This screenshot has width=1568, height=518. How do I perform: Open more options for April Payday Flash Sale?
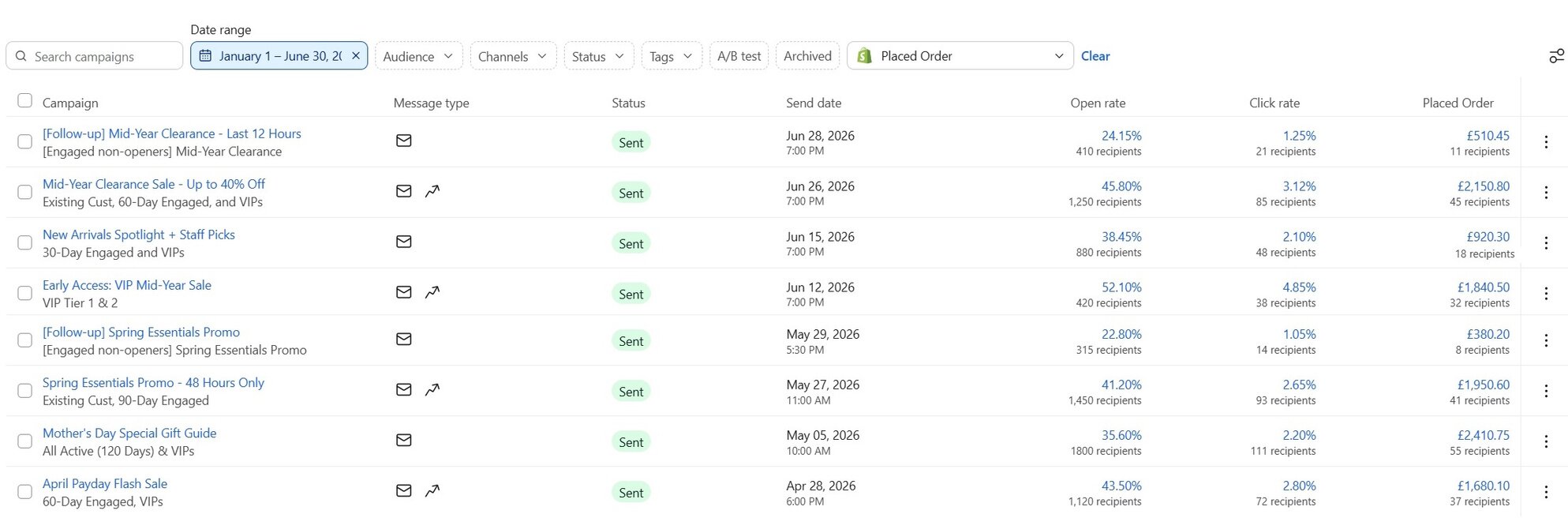click(1546, 492)
